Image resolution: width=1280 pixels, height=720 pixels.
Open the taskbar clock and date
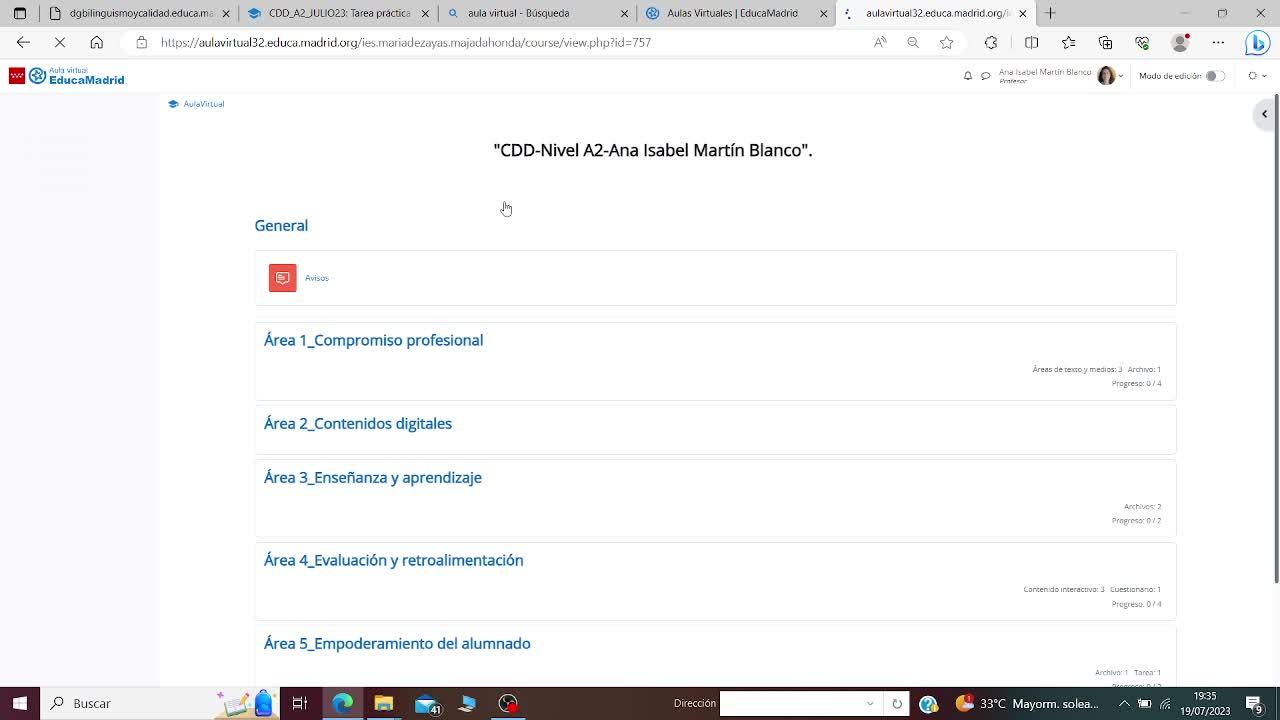[1204, 703]
